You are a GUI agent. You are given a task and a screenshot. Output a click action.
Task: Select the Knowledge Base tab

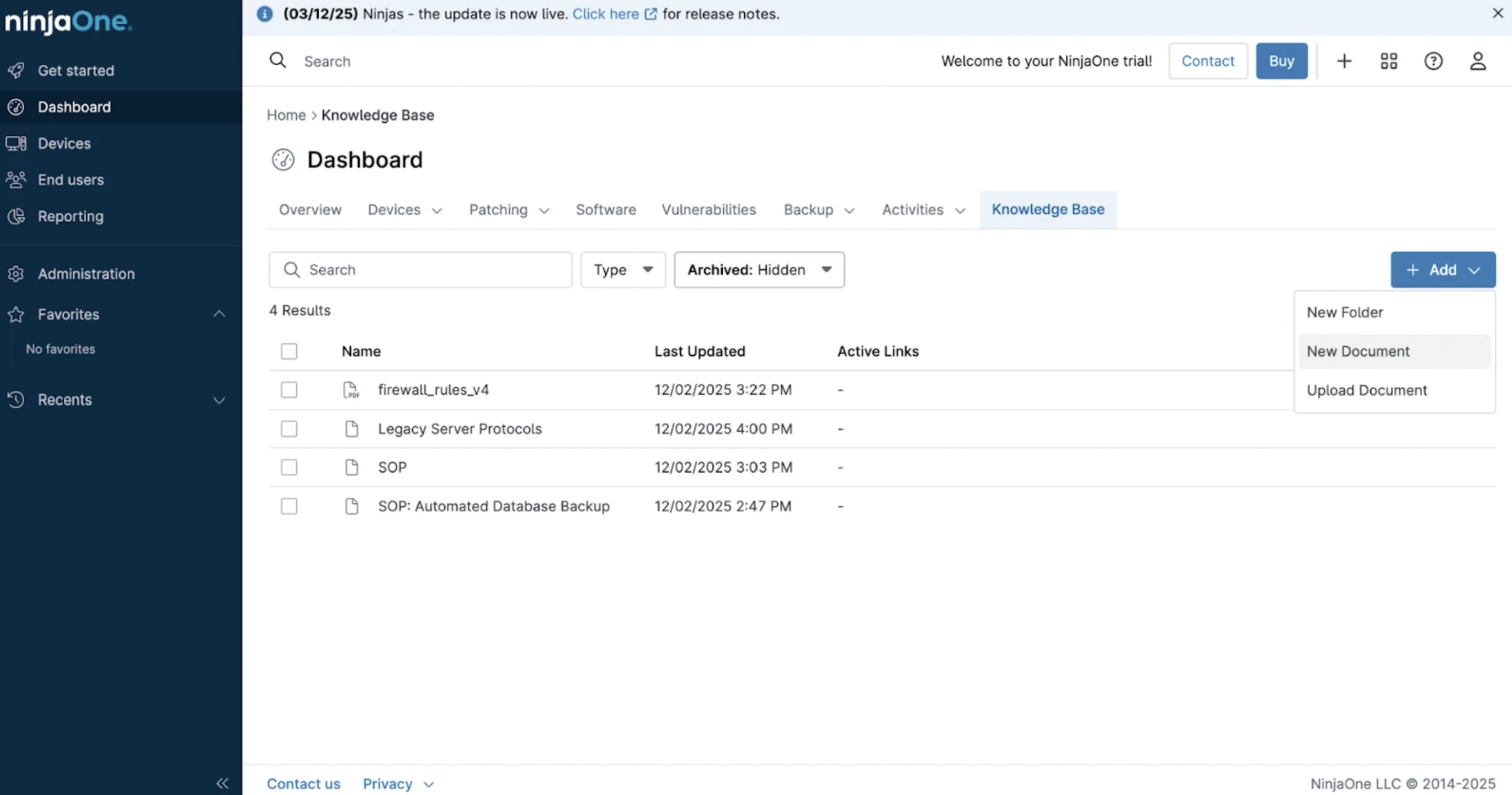pyautogui.click(x=1048, y=210)
